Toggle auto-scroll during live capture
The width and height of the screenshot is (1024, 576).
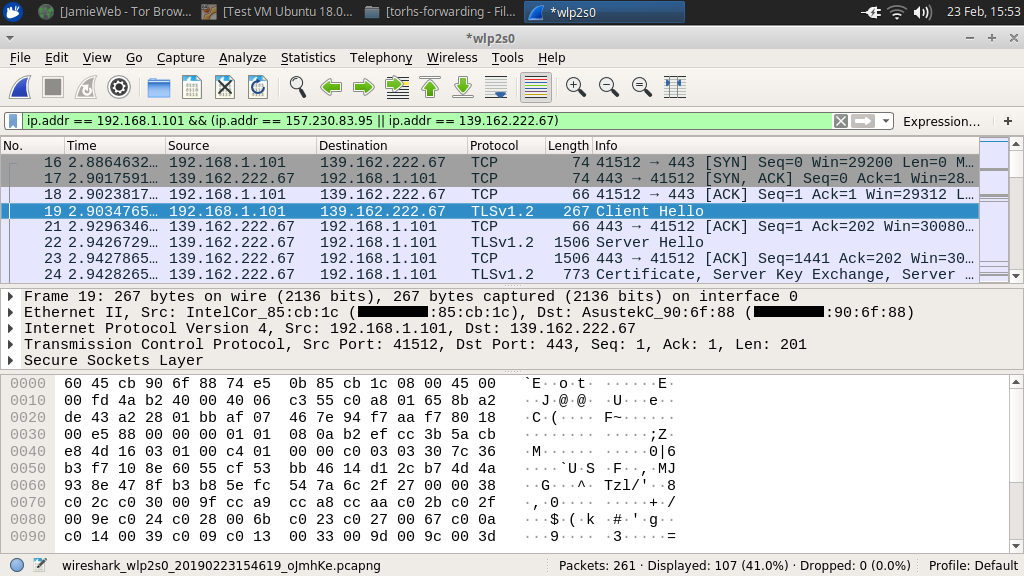(496, 87)
